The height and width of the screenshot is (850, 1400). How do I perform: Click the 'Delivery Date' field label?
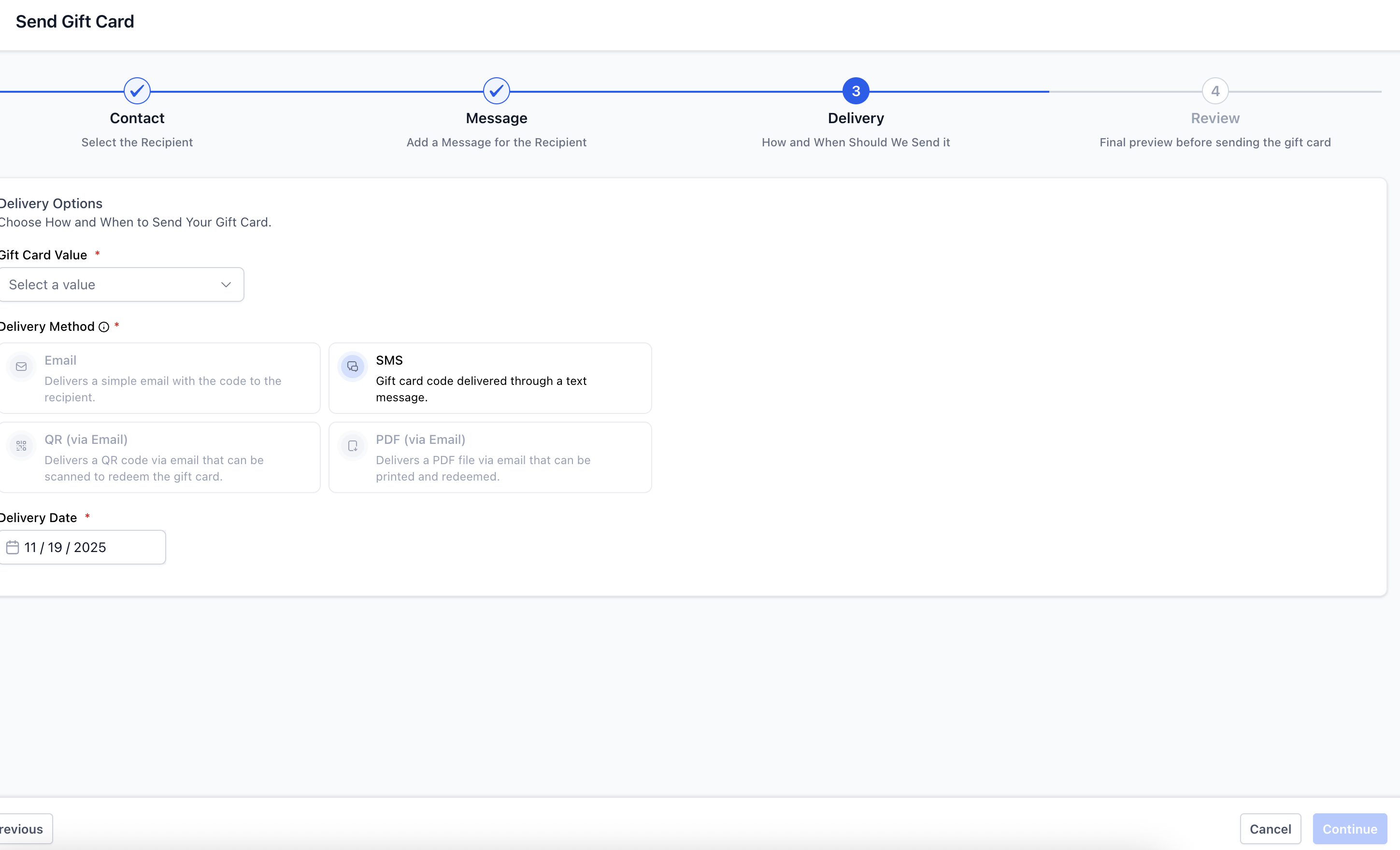[38, 518]
